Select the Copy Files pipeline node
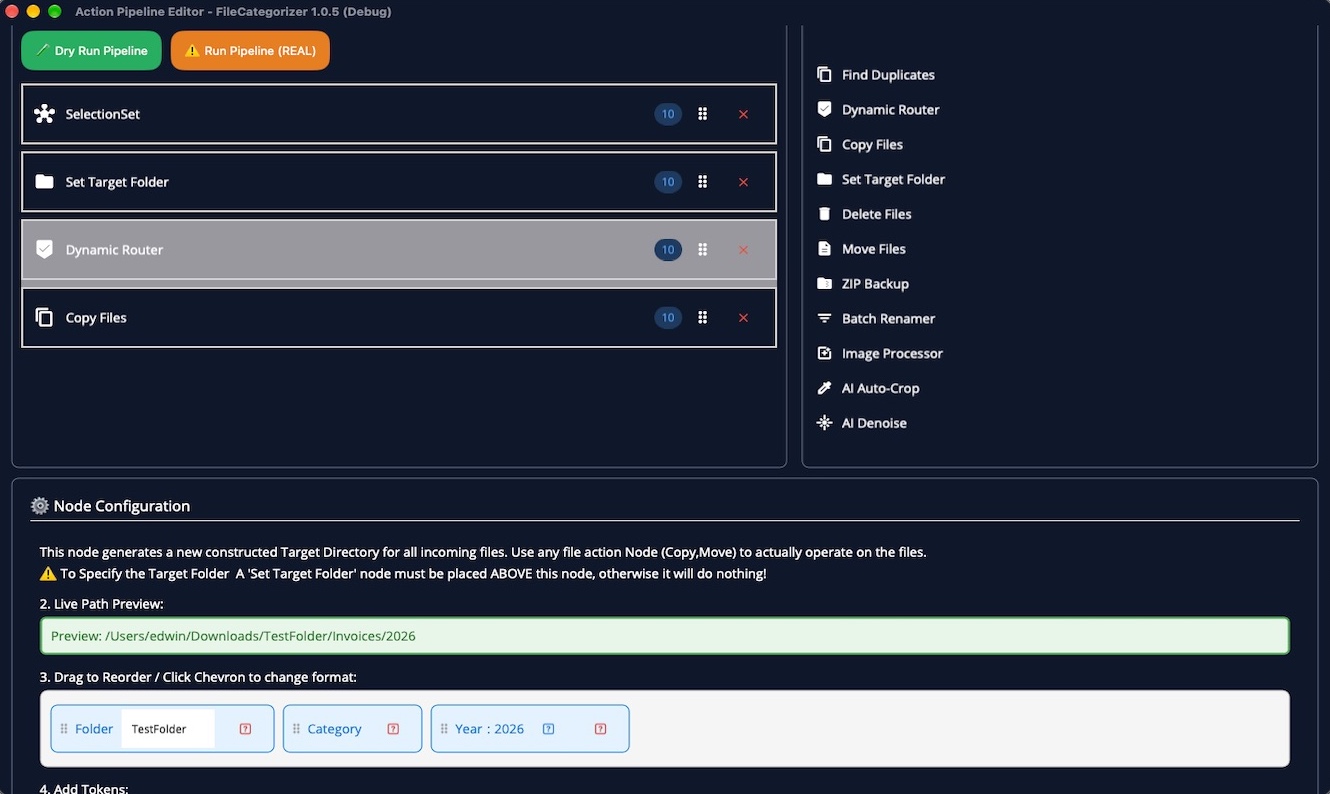Viewport: 1330px width, 794px height. pos(399,318)
